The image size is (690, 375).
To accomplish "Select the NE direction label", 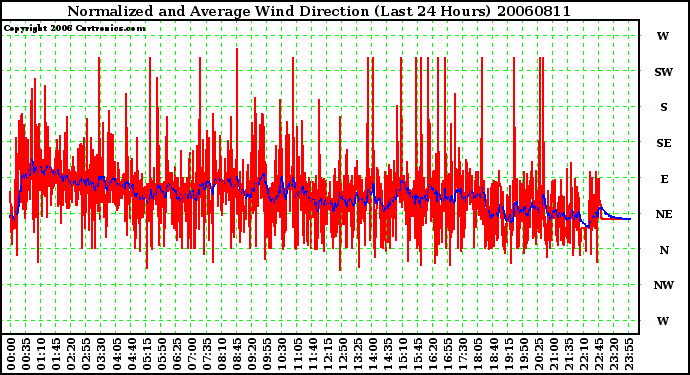I will [x=664, y=214].
